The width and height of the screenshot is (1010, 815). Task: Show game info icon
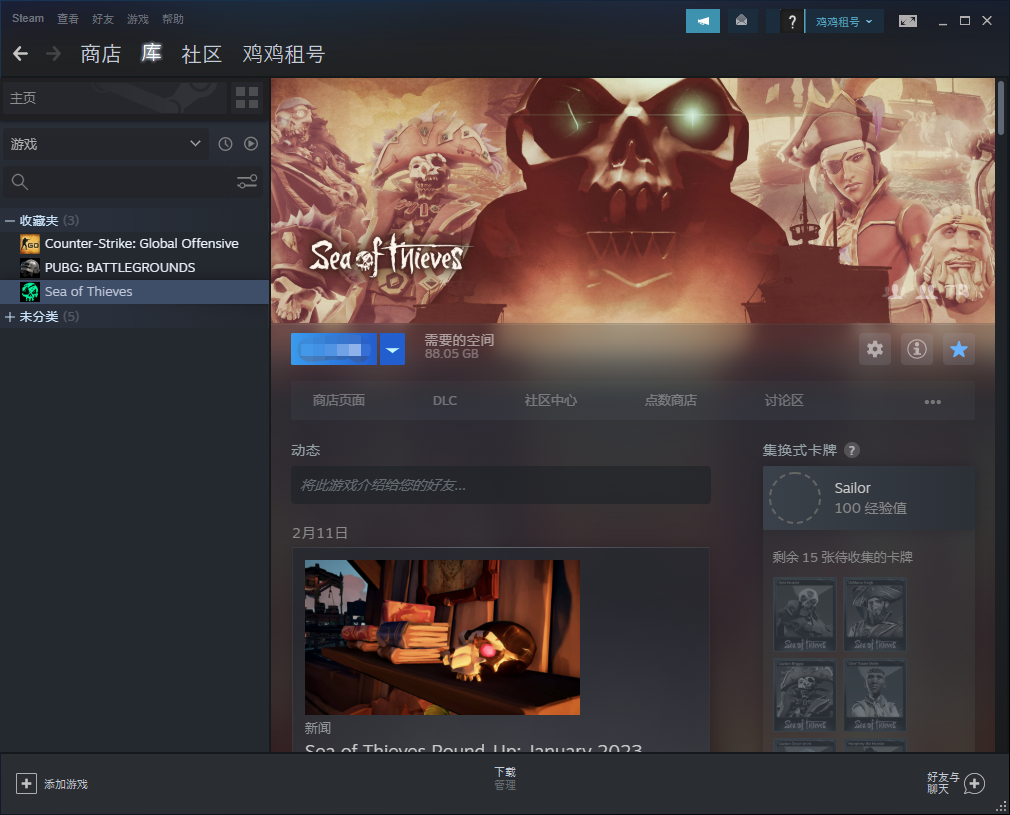(x=917, y=349)
